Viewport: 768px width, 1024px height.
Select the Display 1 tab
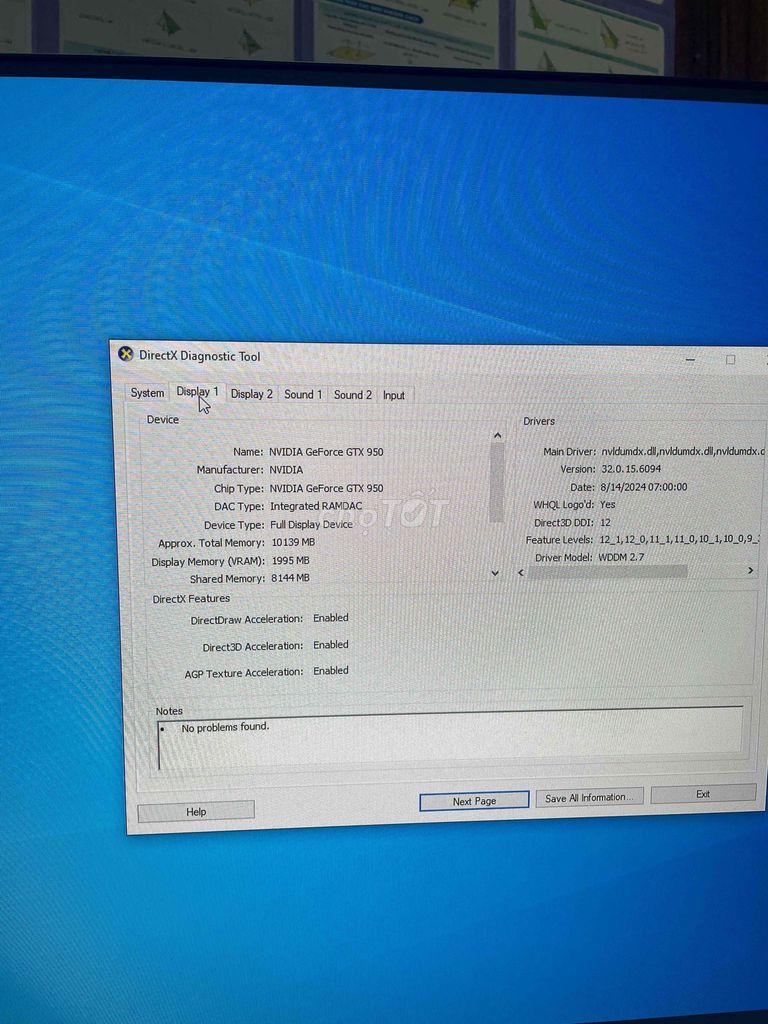click(x=197, y=392)
